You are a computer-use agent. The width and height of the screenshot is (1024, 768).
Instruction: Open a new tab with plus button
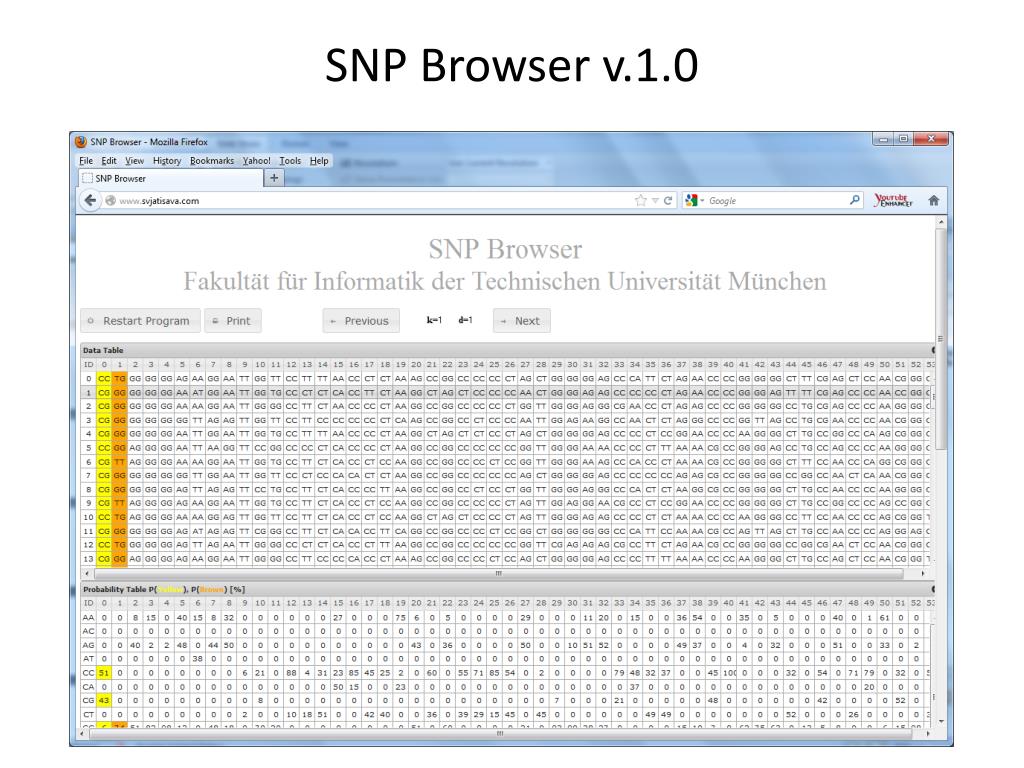[x=274, y=178]
